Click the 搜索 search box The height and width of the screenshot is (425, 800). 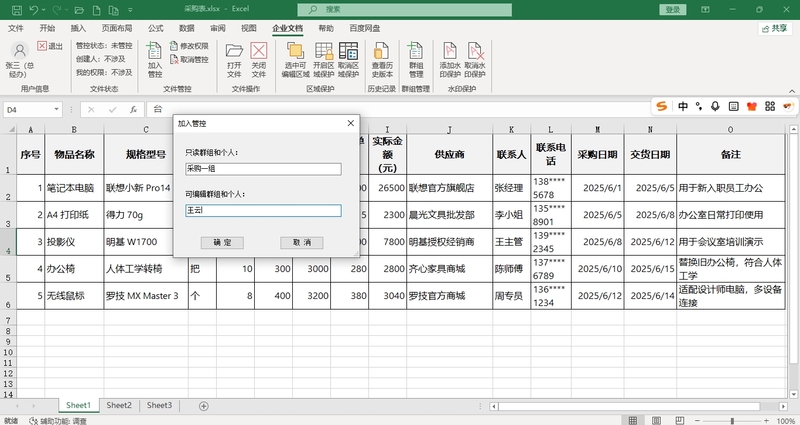pyautogui.click(x=405, y=9)
